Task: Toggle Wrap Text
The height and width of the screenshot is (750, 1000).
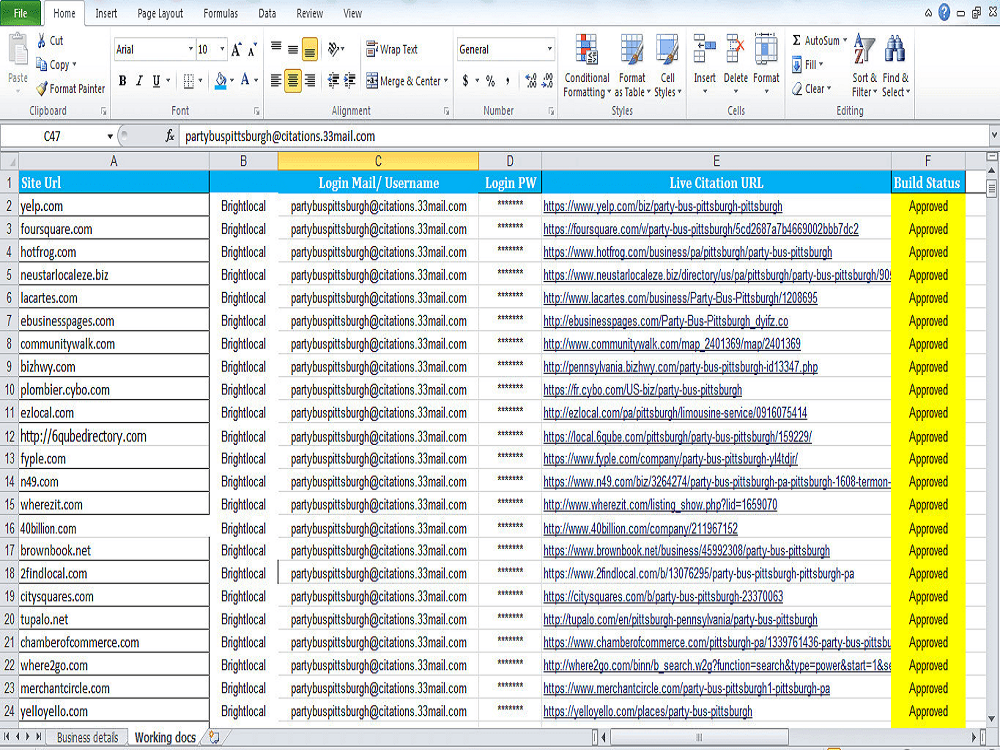Action: [392, 49]
